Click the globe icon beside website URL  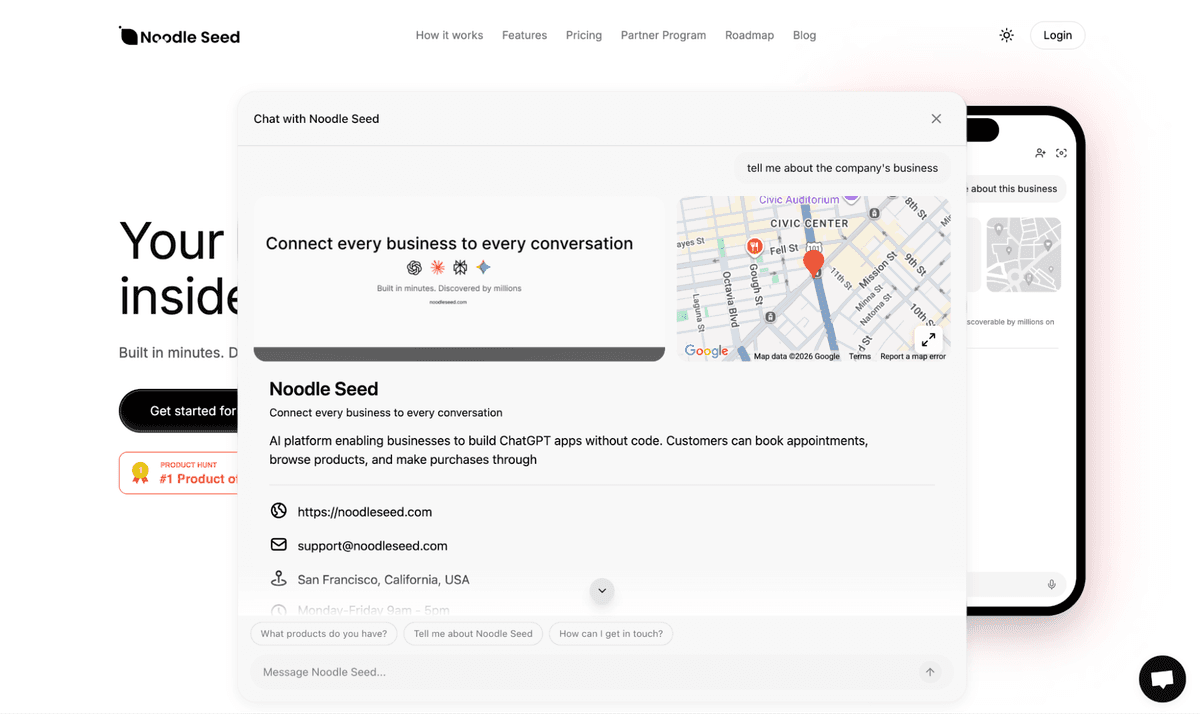click(279, 511)
